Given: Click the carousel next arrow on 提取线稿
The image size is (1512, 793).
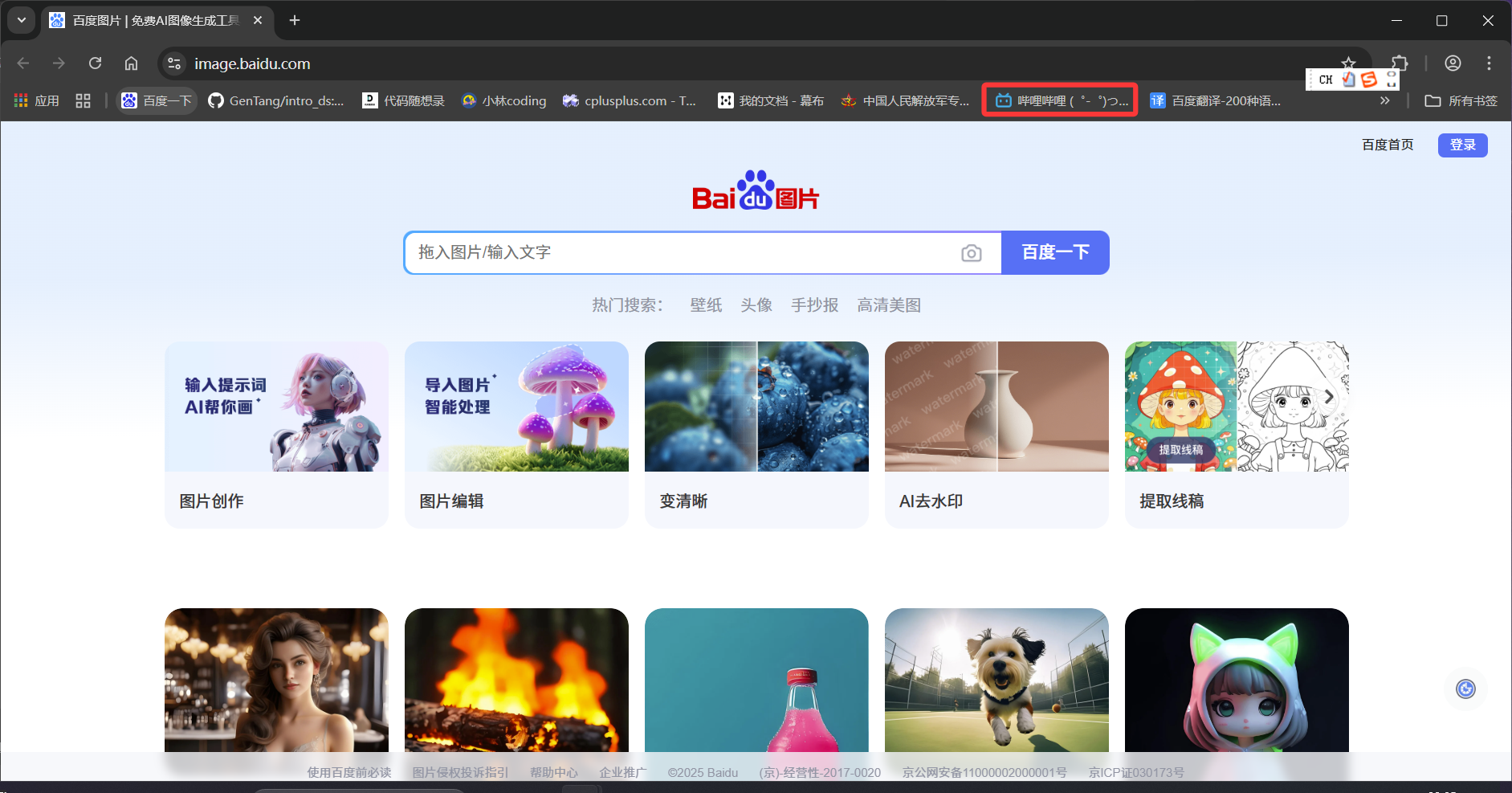Looking at the screenshot, I should click(x=1329, y=396).
